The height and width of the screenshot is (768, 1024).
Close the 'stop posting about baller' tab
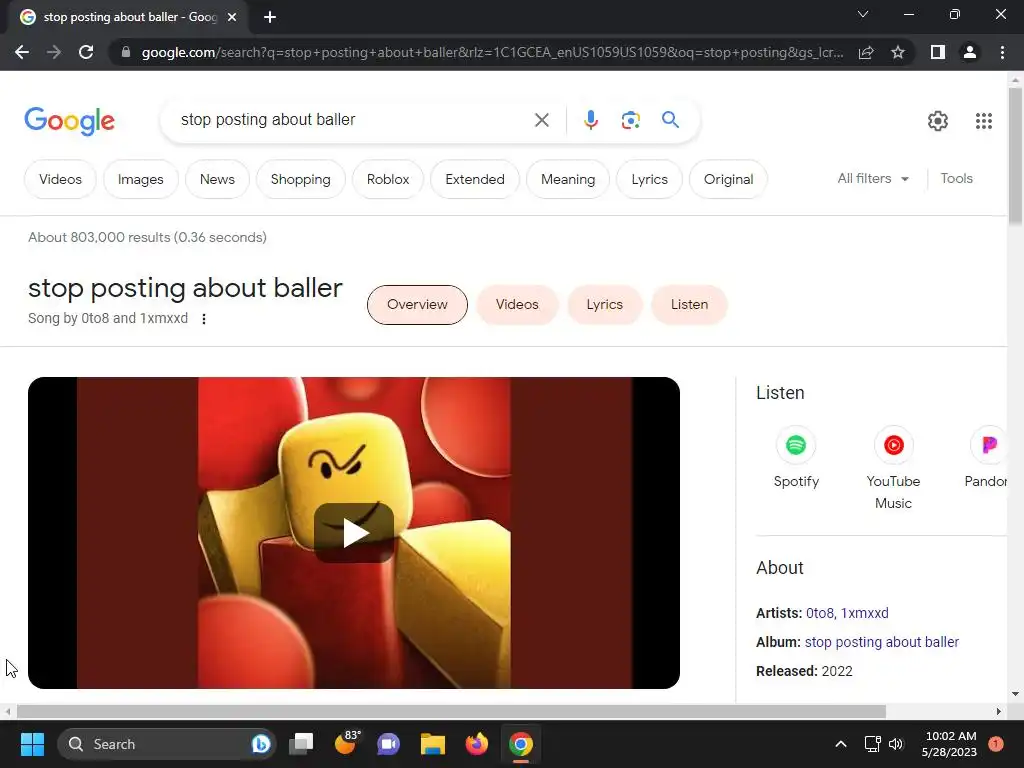pos(232,17)
